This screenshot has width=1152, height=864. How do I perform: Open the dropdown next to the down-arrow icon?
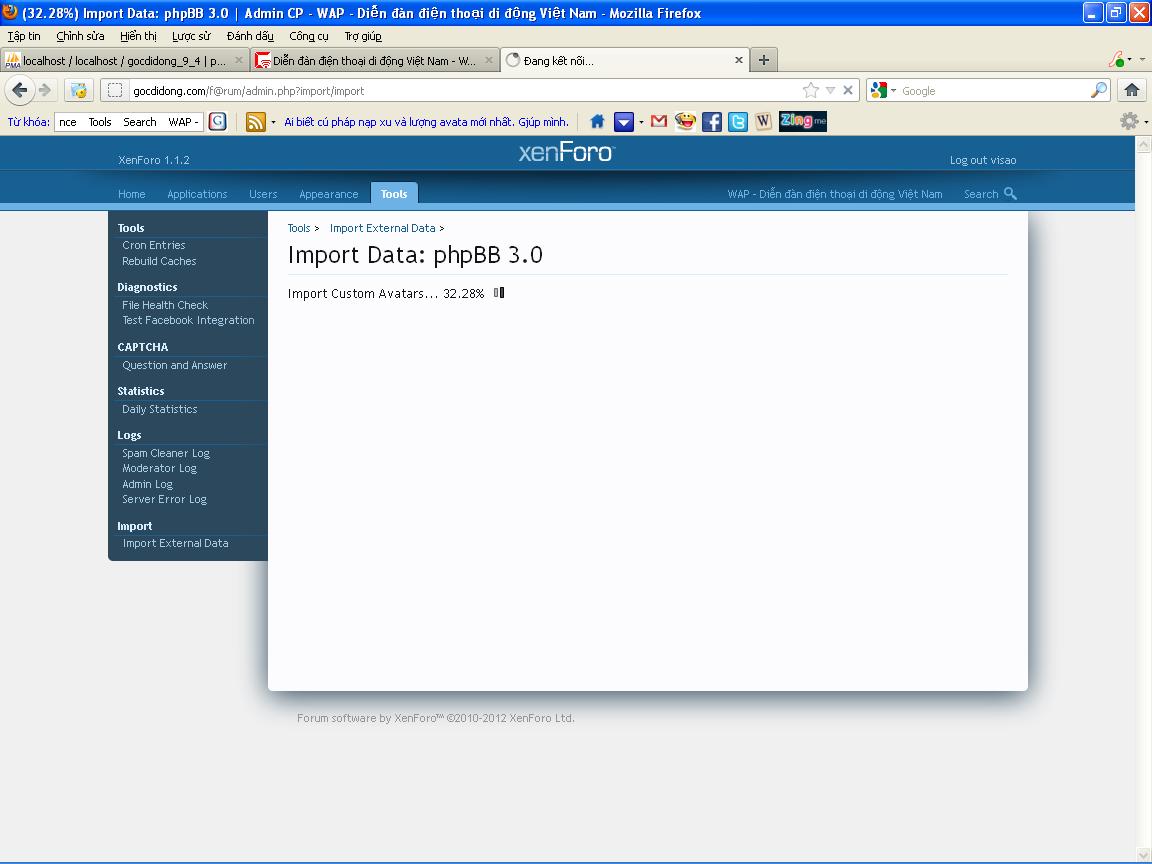click(x=641, y=122)
